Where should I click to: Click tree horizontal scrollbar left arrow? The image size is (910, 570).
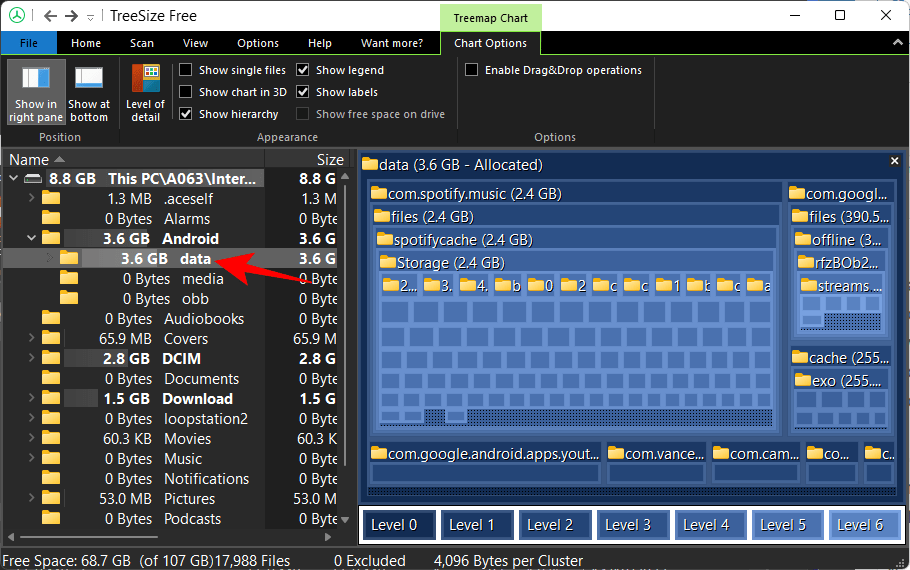click(10, 537)
